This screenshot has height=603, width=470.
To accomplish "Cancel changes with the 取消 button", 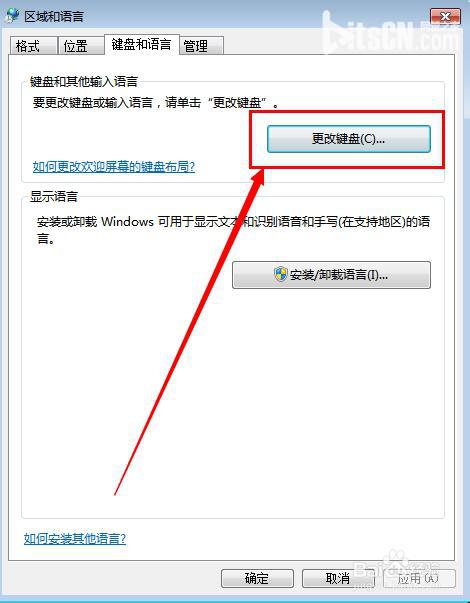I will tap(338, 578).
